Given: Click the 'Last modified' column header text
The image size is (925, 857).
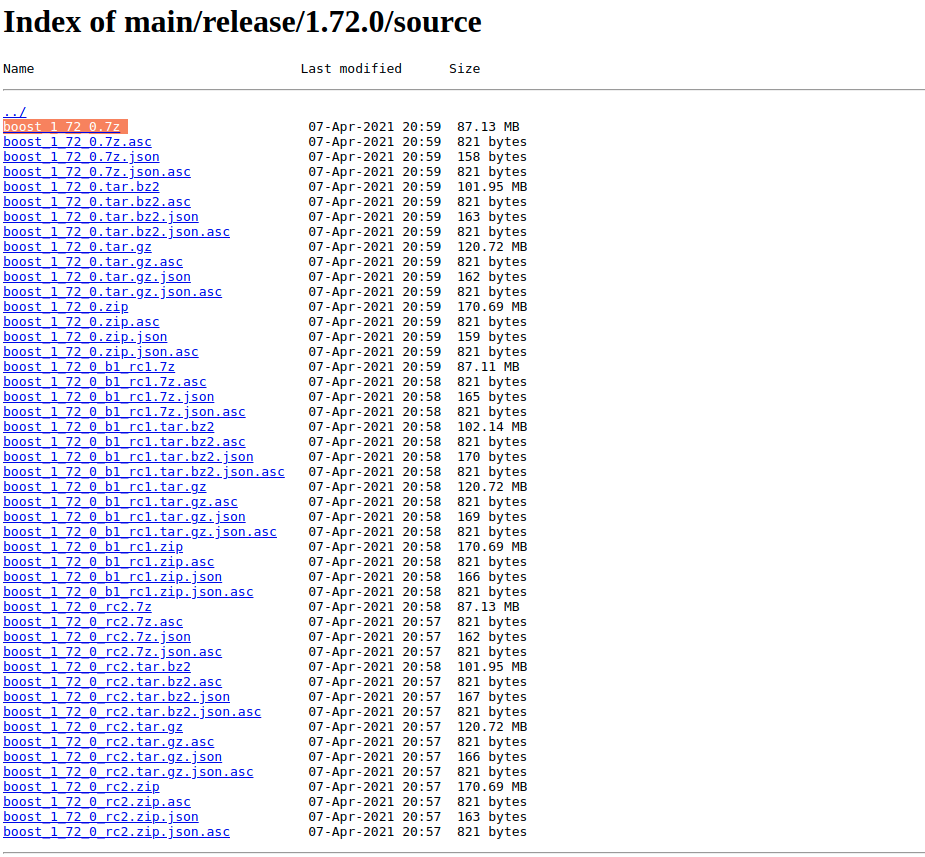Looking at the screenshot, I should coord(351,68).
